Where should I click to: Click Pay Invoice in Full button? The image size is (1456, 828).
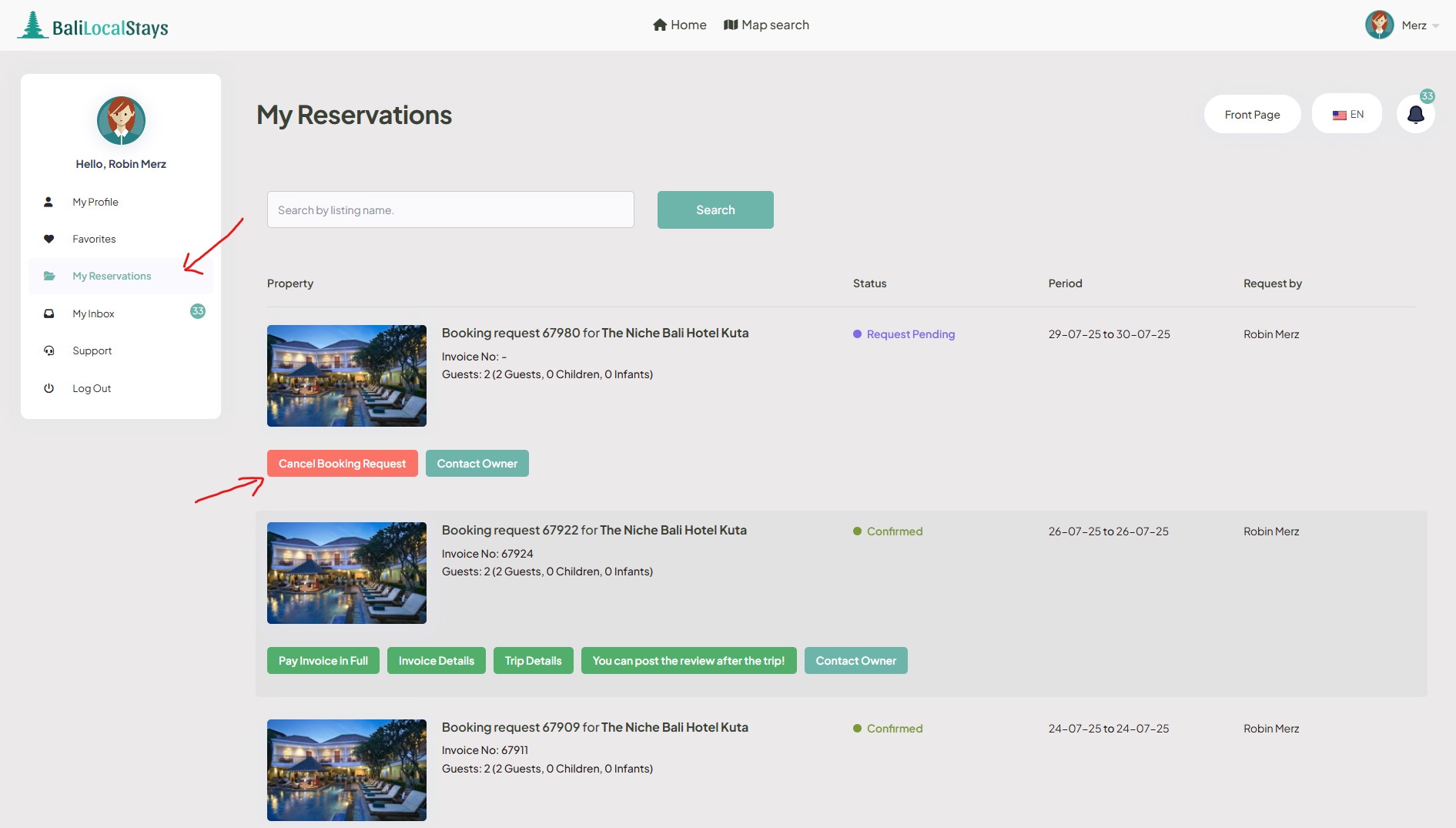click(x=323, y=660)
